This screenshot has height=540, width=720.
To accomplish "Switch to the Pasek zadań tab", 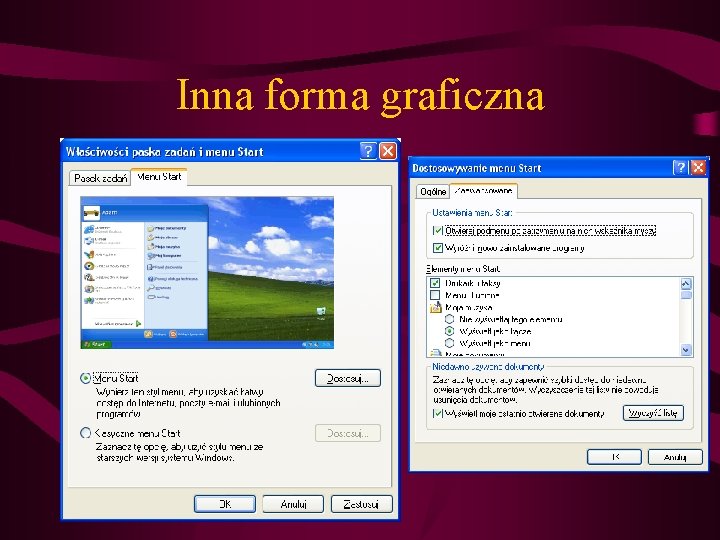I will [101, 178].
